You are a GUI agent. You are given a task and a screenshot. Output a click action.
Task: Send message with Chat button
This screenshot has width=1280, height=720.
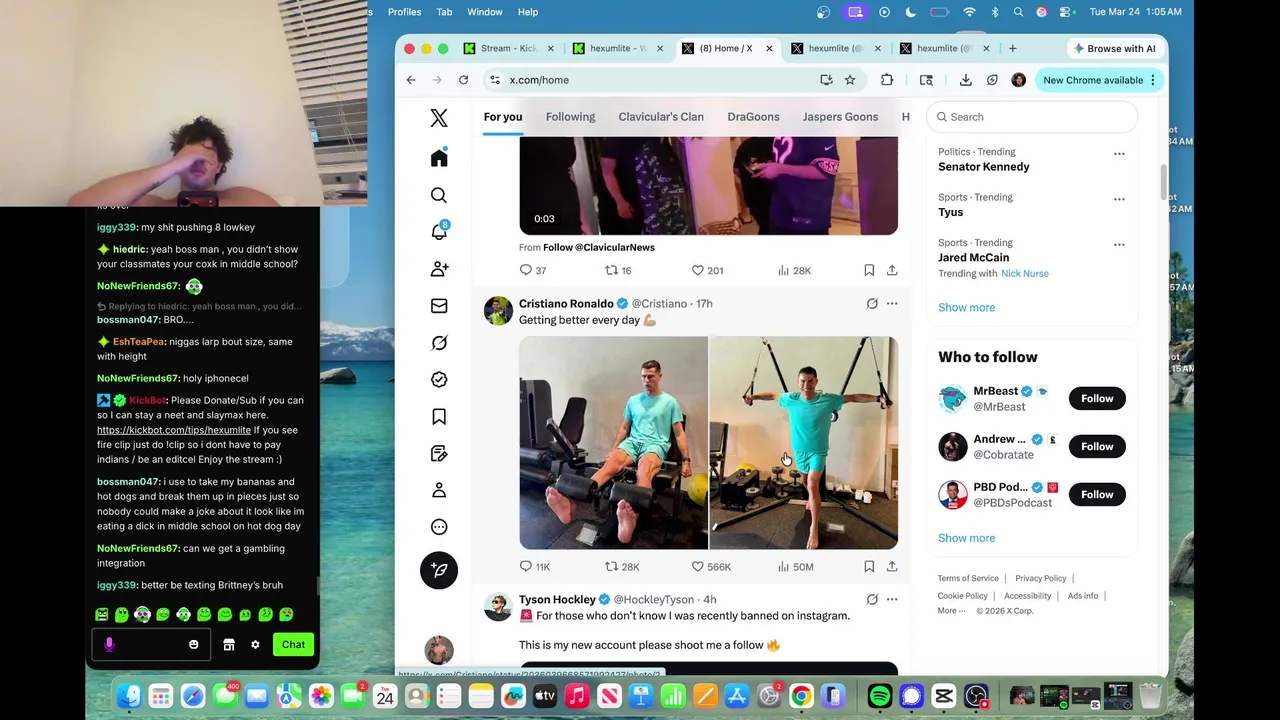coord(293,645)
